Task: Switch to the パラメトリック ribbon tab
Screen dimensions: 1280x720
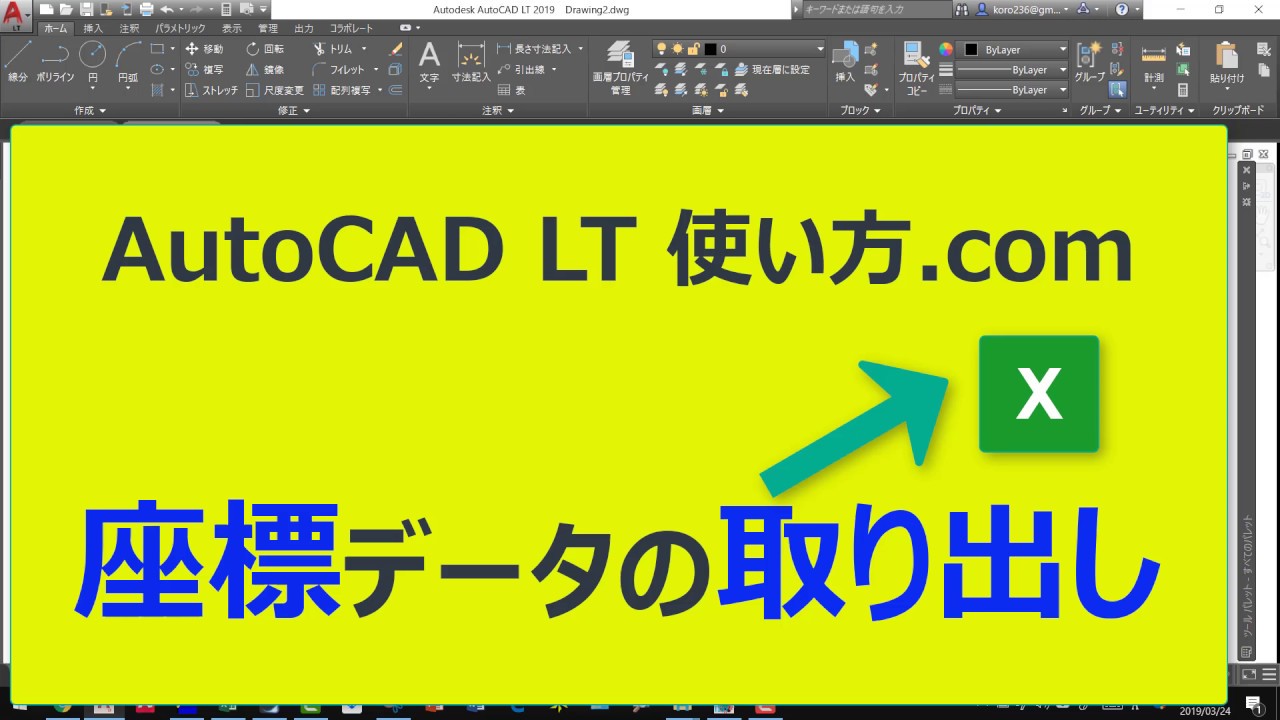Action: point(180,29)
